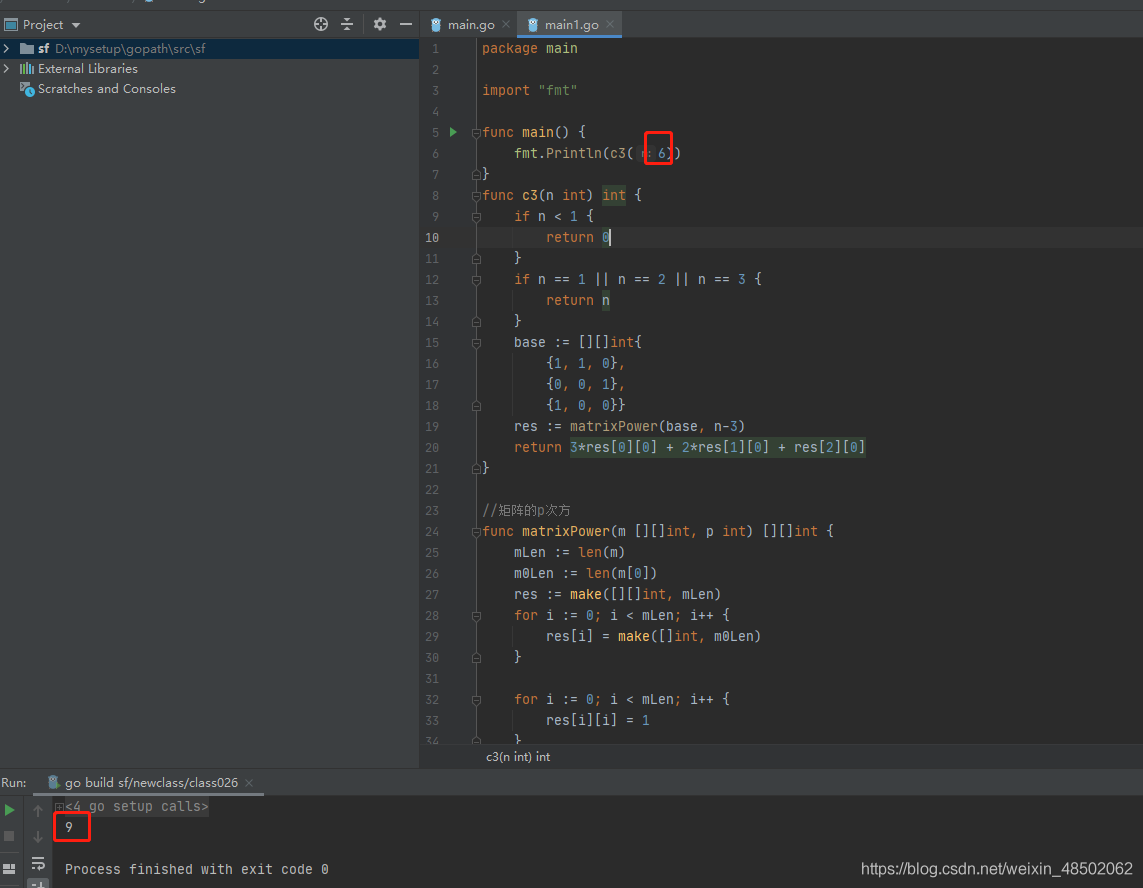Fold the 'if n == 1' block at line 12
The image size is (1143, 888).
click(476, 280)
